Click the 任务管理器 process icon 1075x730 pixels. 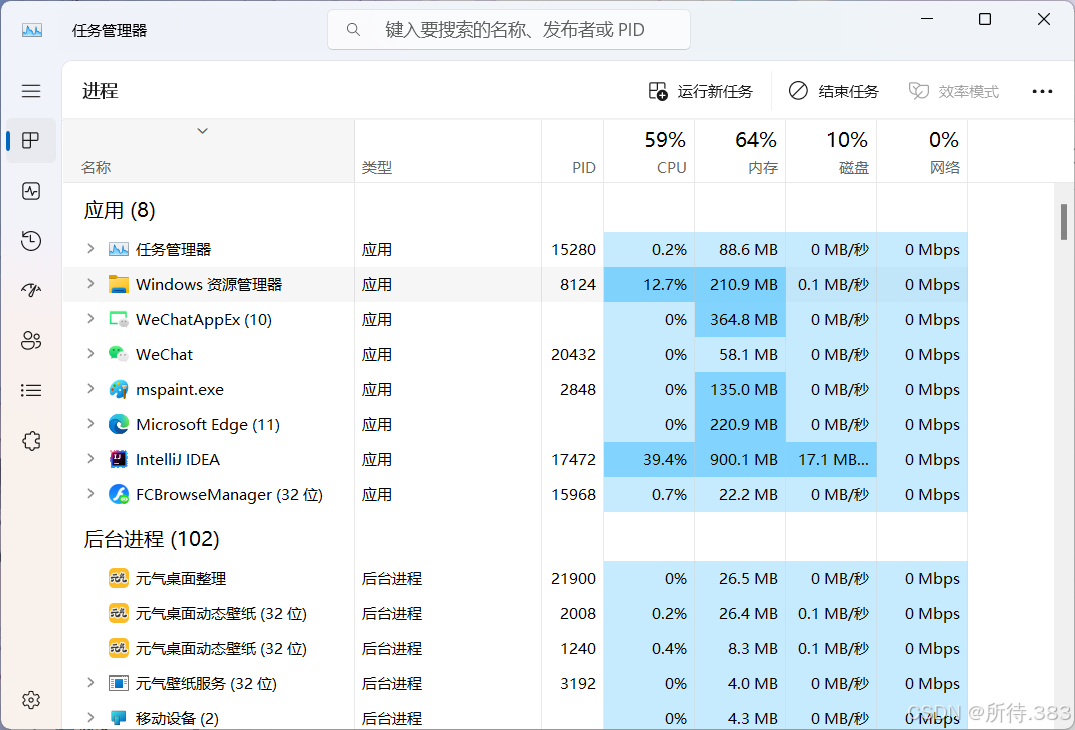(x=119, y=250)
